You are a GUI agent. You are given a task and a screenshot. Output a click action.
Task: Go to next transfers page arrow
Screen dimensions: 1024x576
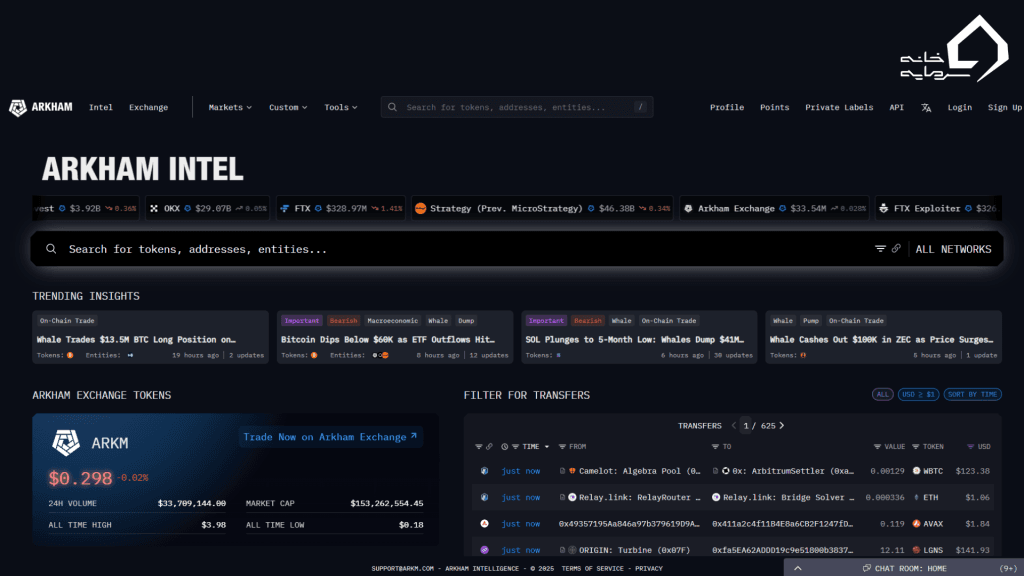[x=781, y=426]
